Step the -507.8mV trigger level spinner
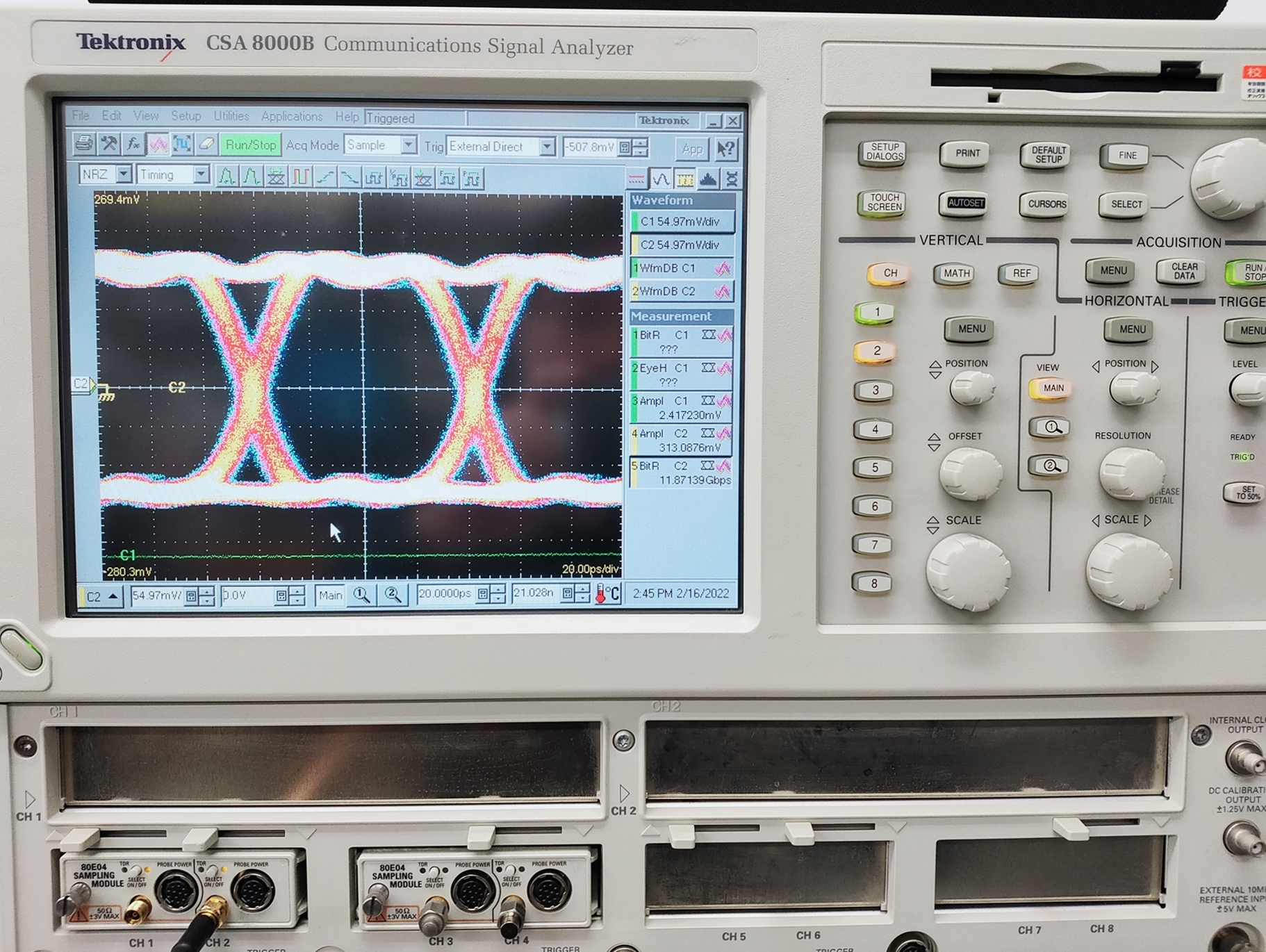Screen dimensions: 1266x952 point(639,147)
